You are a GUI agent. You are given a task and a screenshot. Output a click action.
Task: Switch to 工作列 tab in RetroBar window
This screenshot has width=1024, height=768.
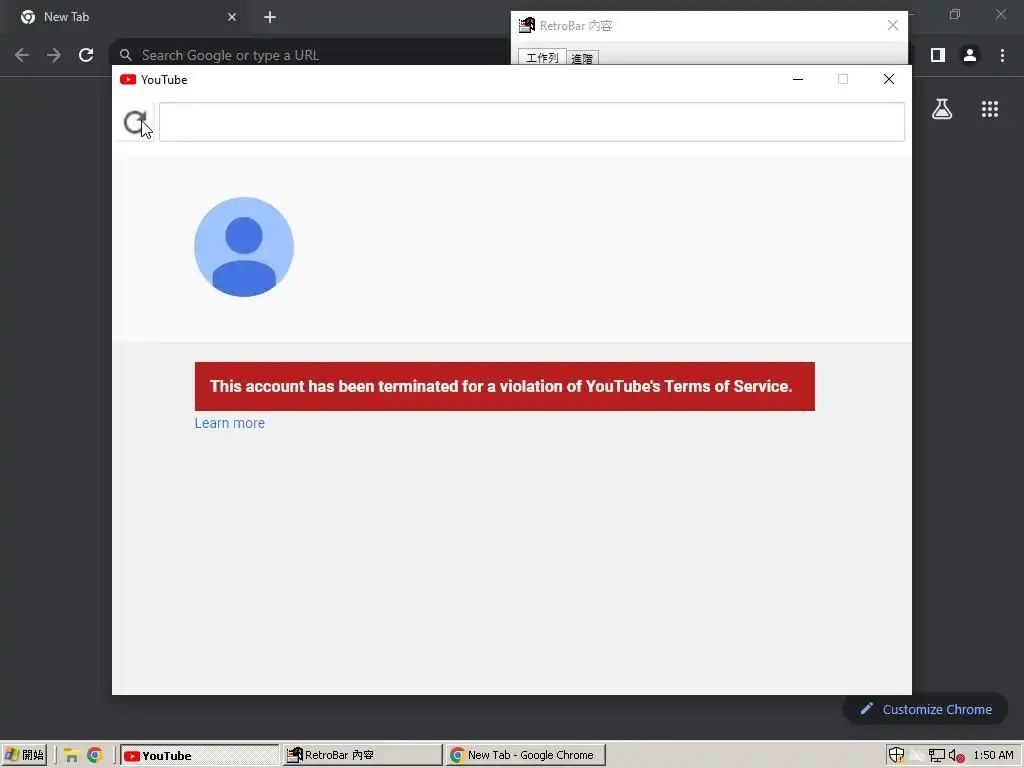tap(542, 58)
